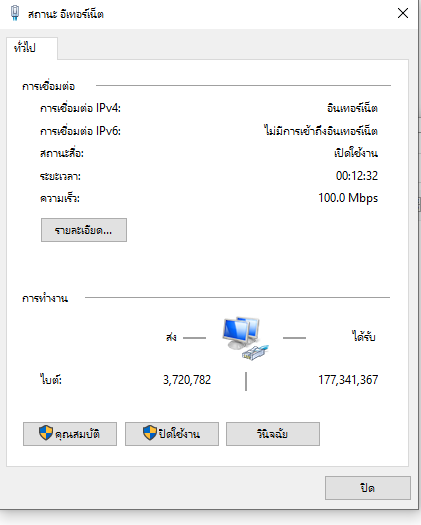The height and width of the screenshot is (525, 421).
Task: Click the ปิด button at bottom
Action: tap(367, 488)
